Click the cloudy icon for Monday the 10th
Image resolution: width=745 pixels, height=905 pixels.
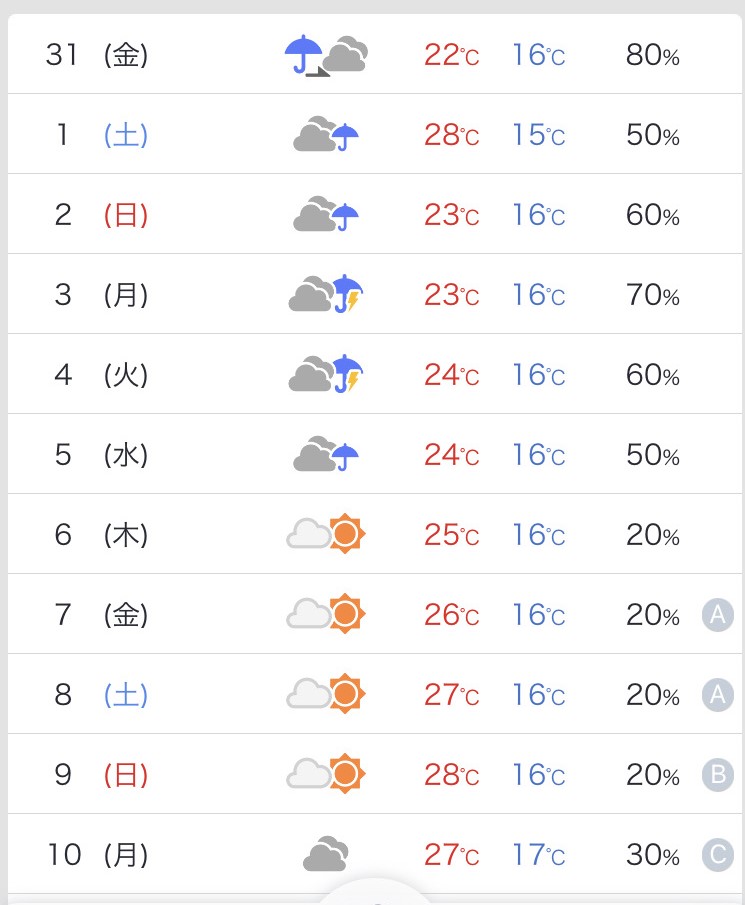(326, 854)
